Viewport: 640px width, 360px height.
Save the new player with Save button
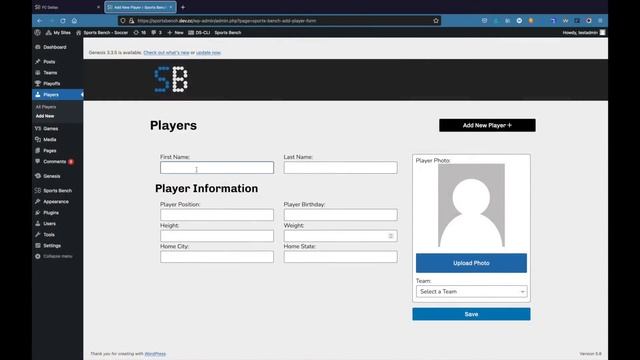coord(471,314)
